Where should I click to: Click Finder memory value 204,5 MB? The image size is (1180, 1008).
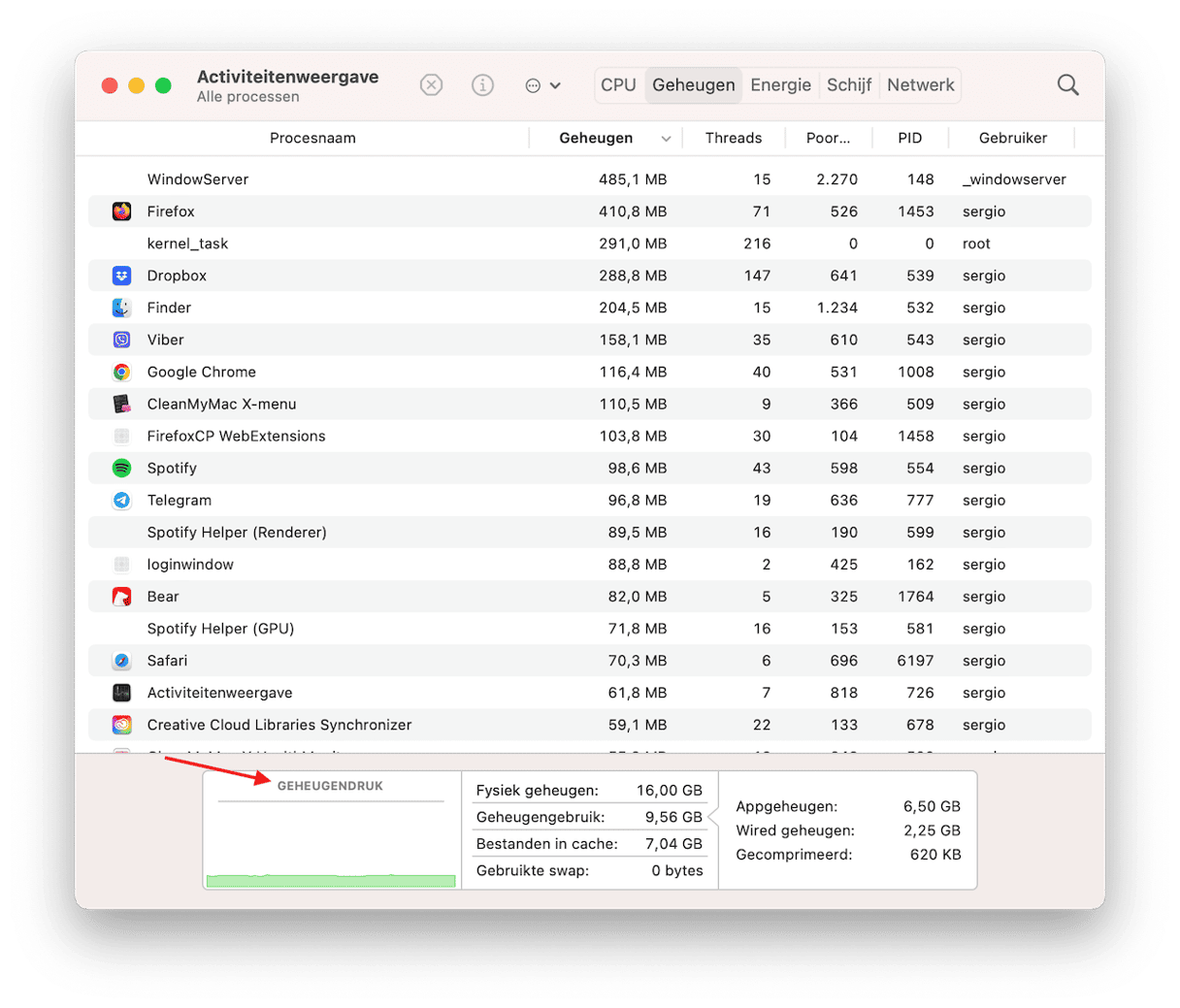pyautogui.click(x=633, y=308)
